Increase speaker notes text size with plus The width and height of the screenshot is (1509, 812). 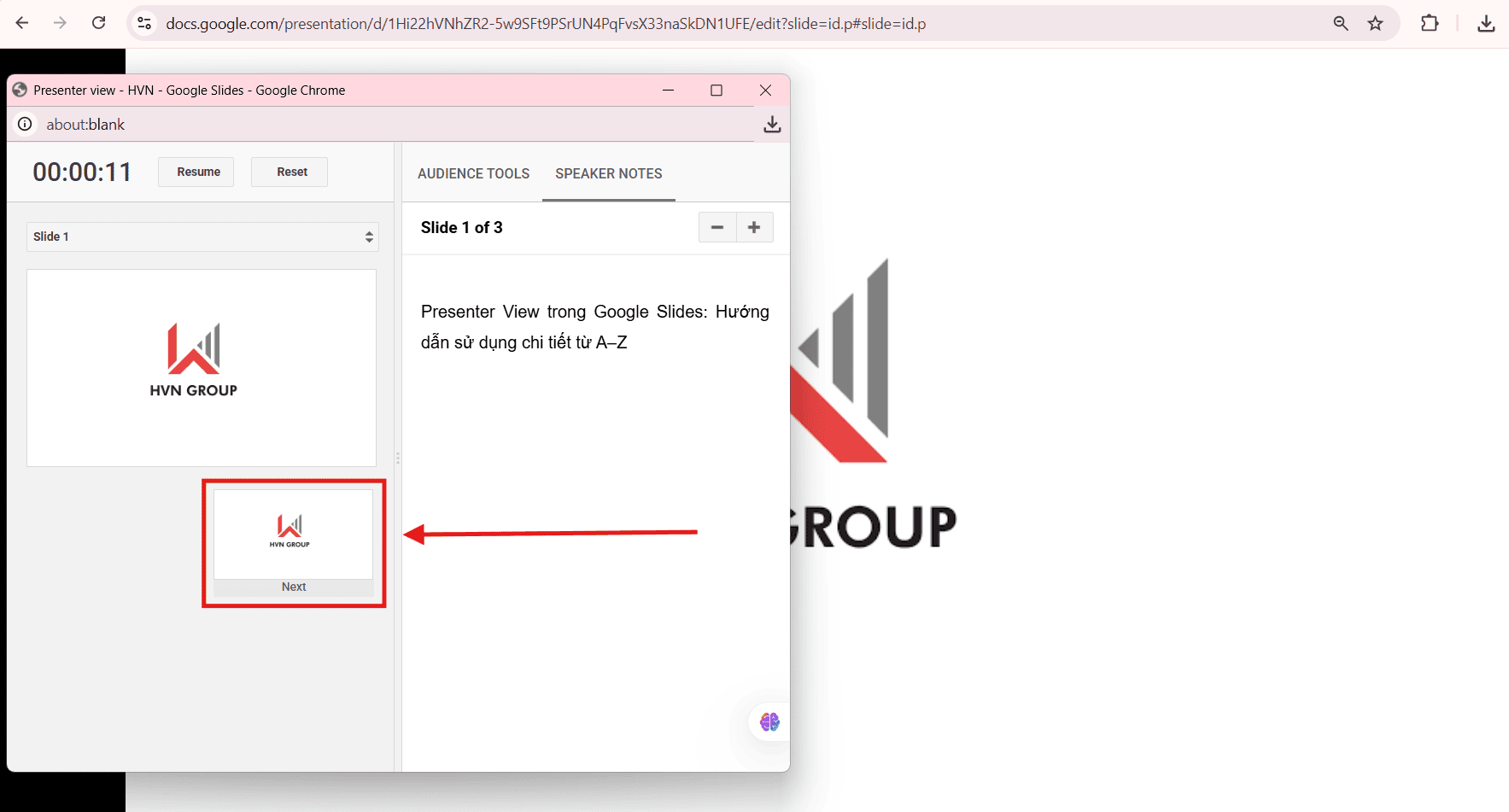(754, 227)
